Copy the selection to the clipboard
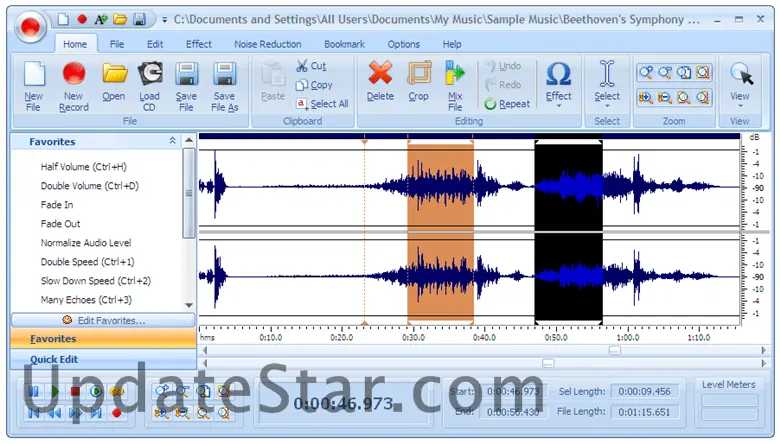 (x=314, y=85)
